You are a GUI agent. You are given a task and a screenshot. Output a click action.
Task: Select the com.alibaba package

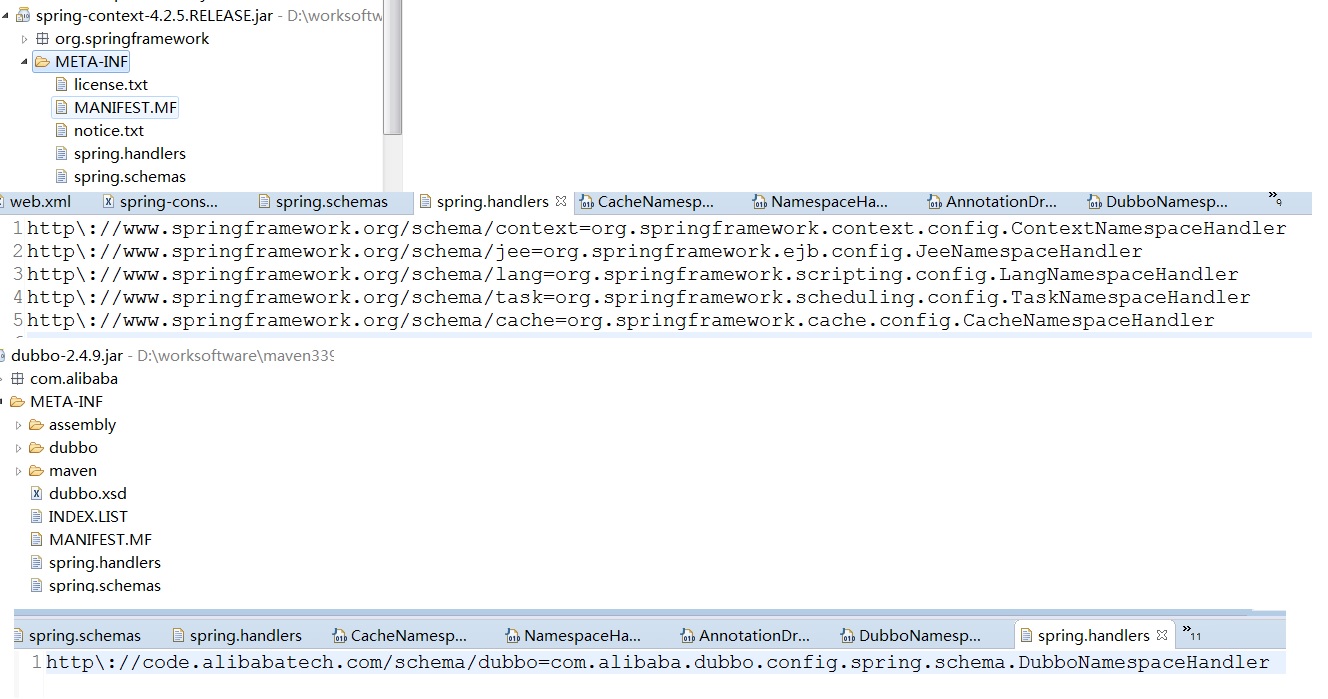click(x=74, y=379)
